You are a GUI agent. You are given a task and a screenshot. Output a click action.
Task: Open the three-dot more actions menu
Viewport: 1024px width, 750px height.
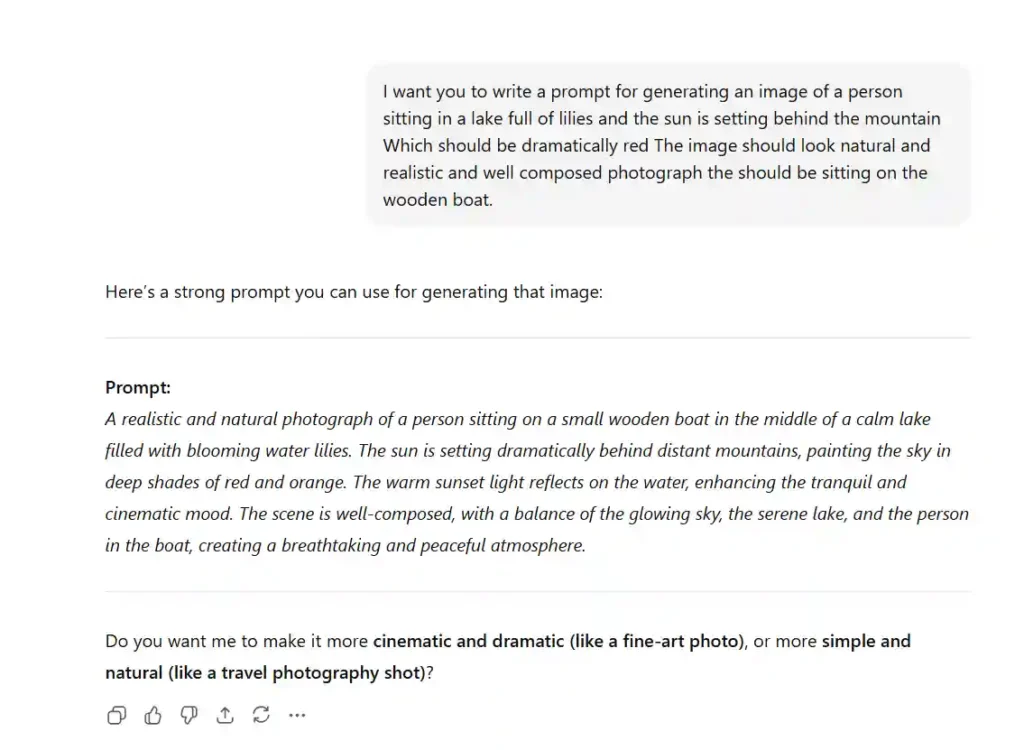click(x=297, y=715)
